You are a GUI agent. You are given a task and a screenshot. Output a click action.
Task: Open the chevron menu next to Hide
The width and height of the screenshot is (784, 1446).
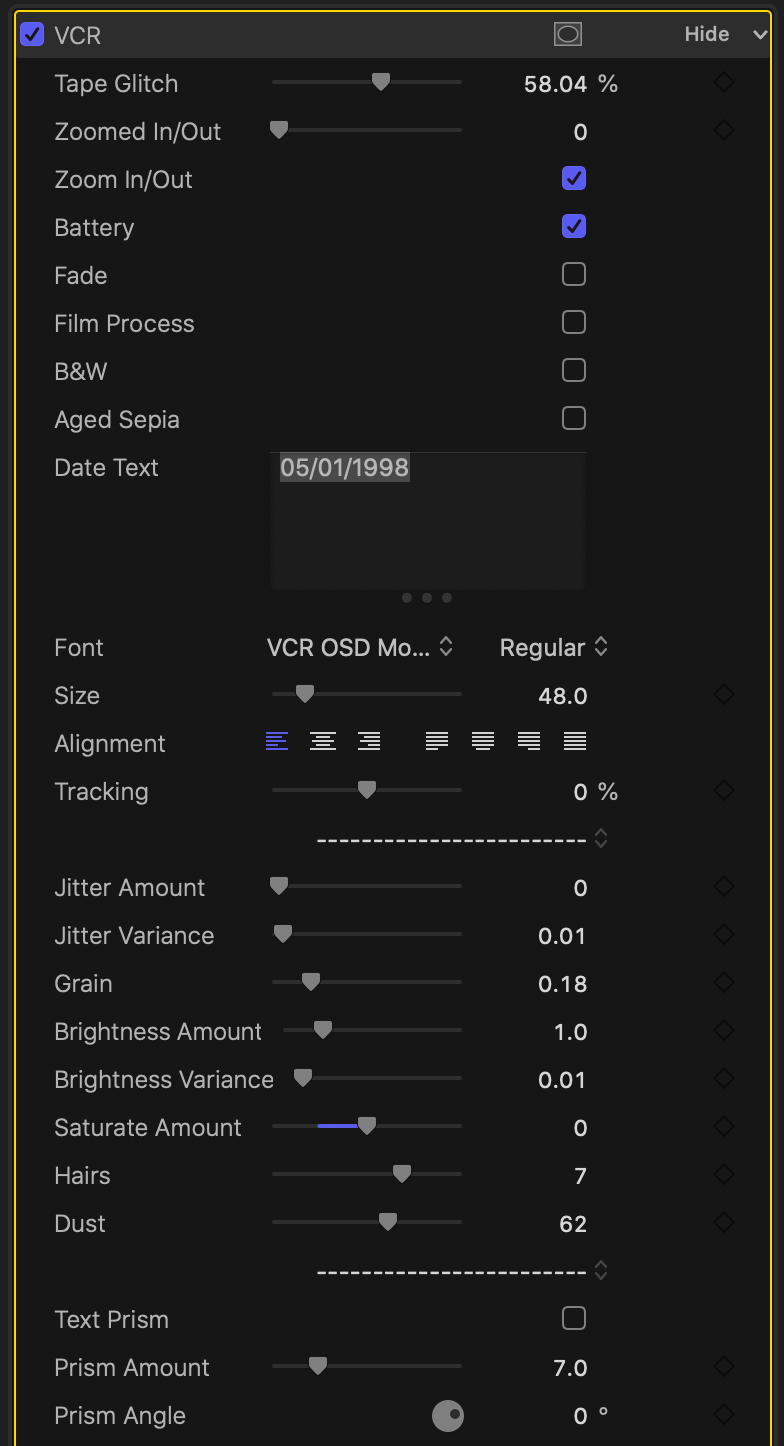click(x=758, y=34)
